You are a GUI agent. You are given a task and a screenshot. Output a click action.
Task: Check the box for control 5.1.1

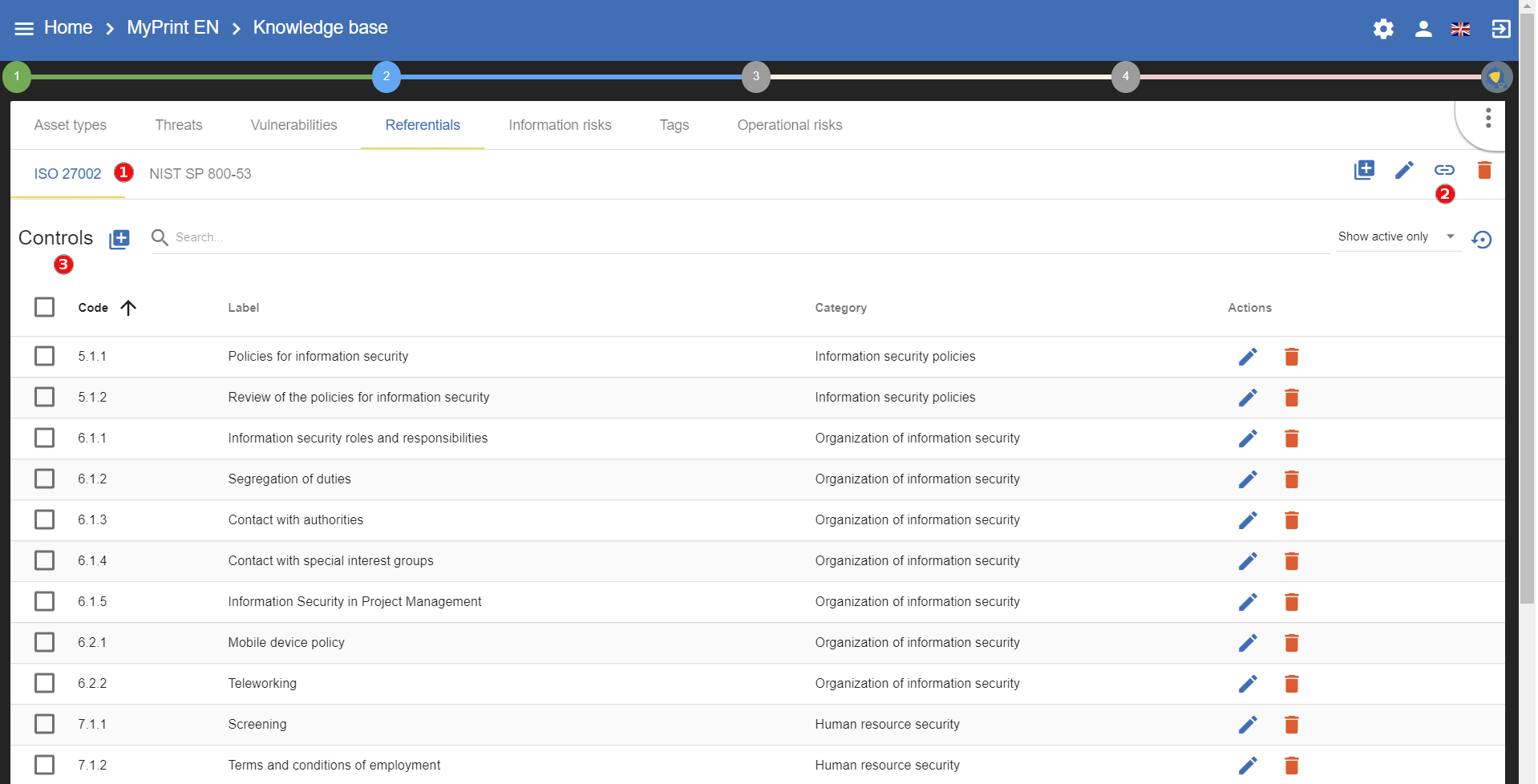[45, 356]
